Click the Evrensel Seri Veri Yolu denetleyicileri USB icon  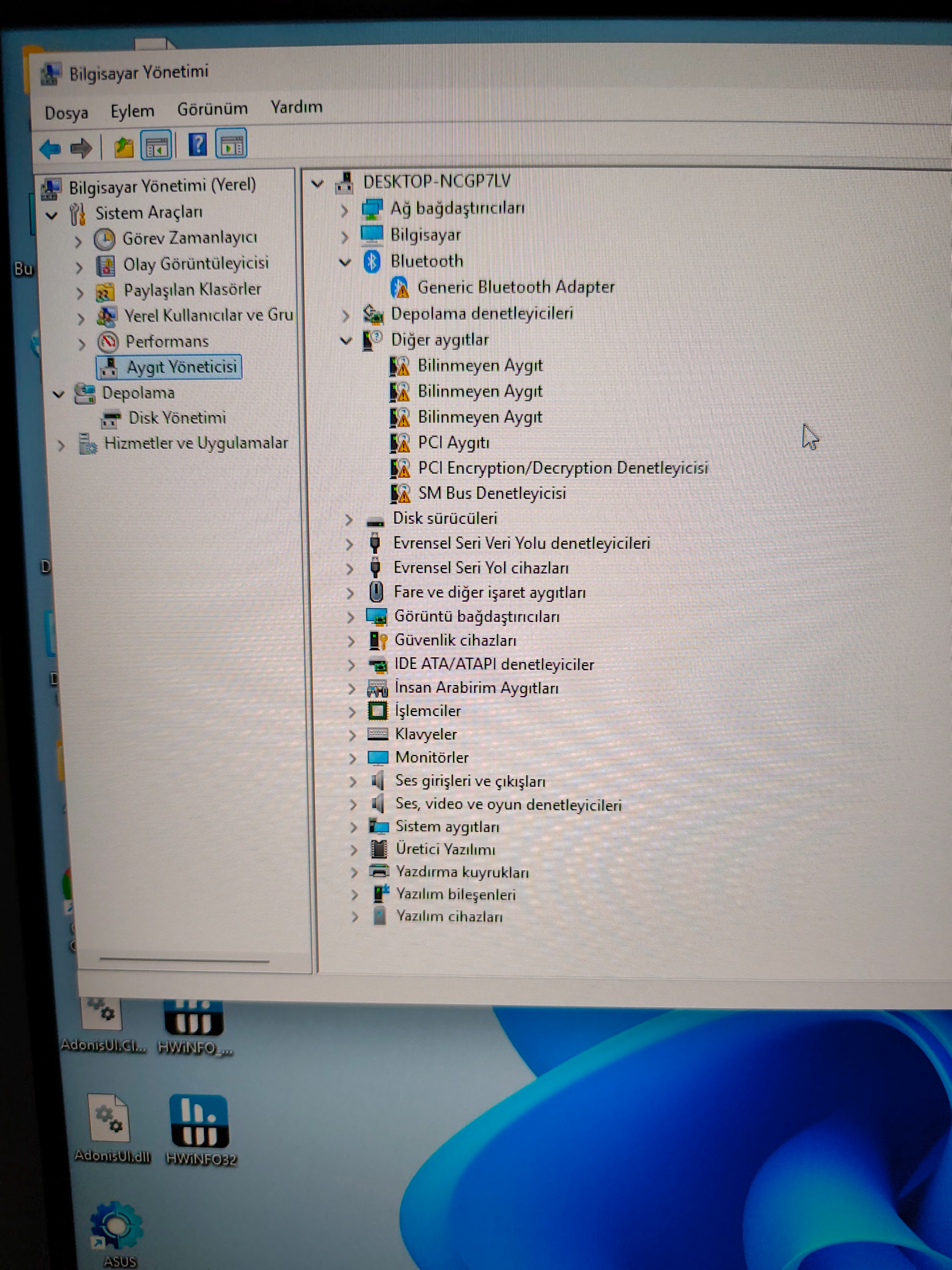click(375, 543)
